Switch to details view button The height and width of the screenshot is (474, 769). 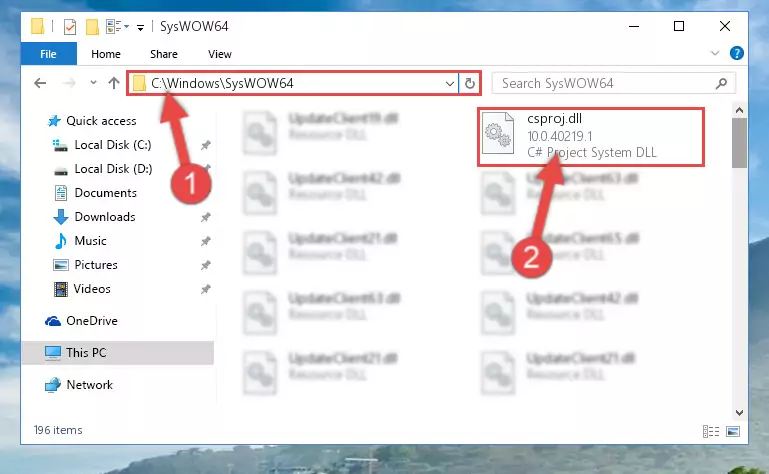coord(711,431)
